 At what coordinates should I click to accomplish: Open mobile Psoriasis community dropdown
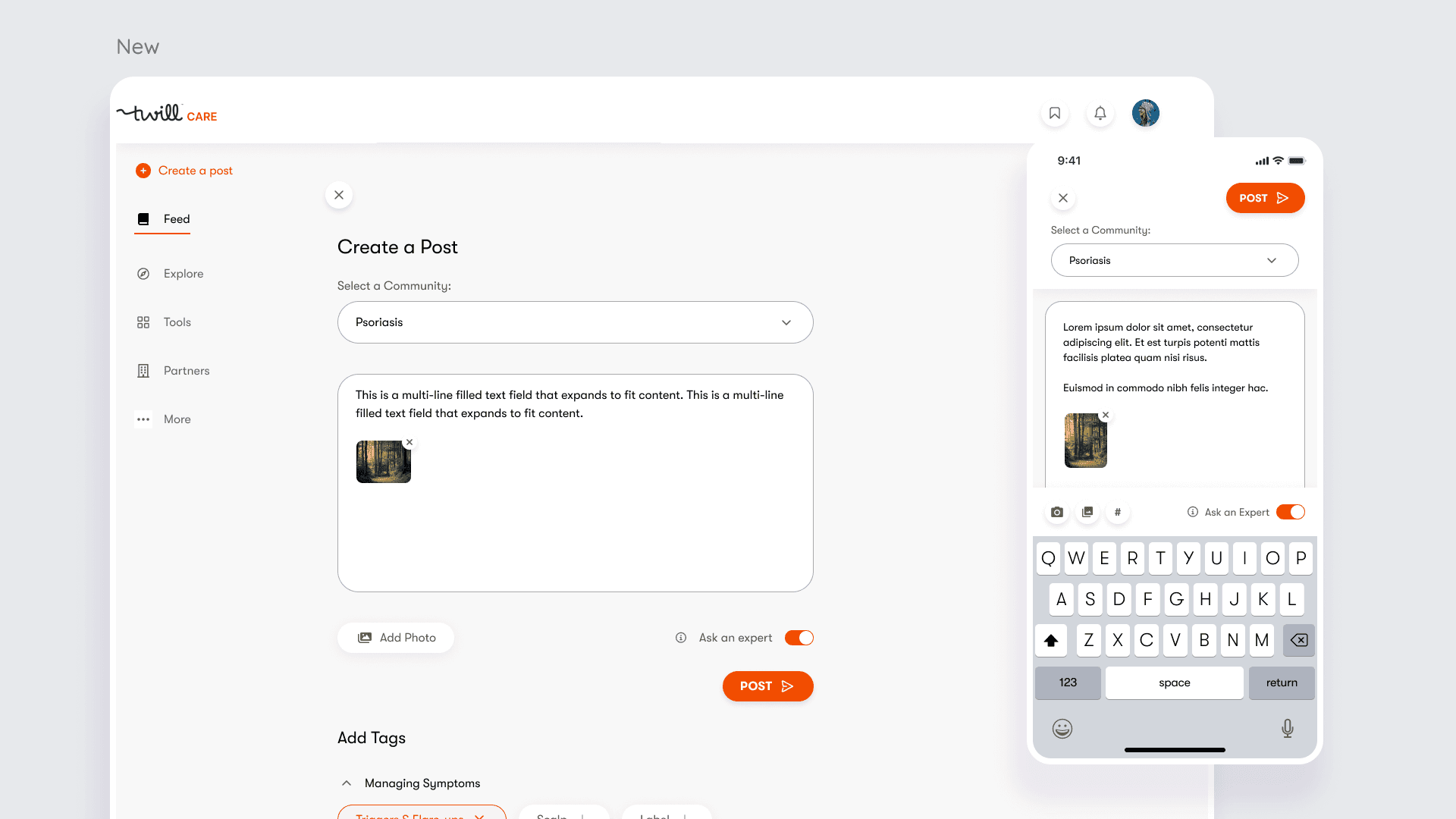tap(1174, 260)
